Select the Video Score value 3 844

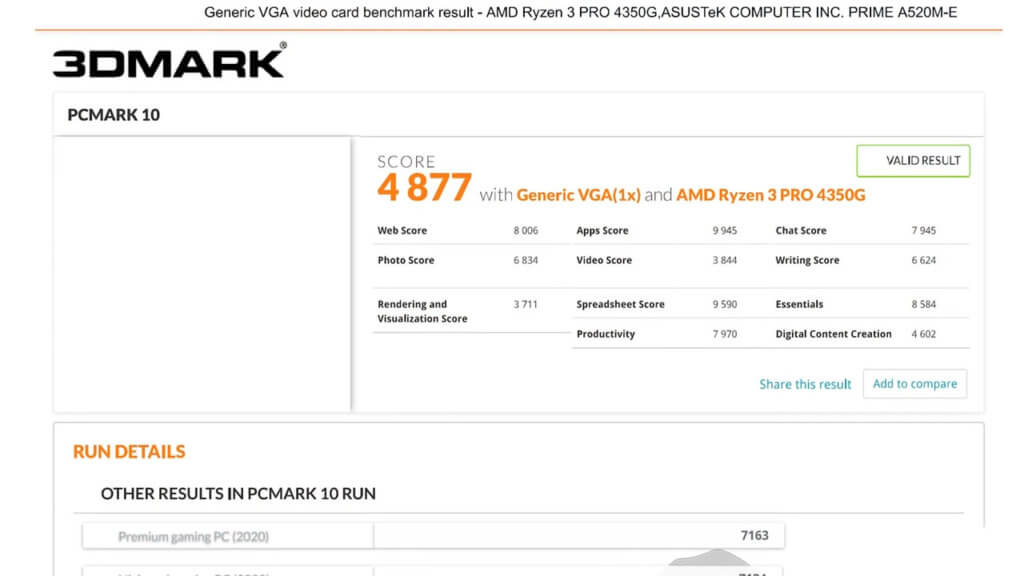click(x=724, y=260)
